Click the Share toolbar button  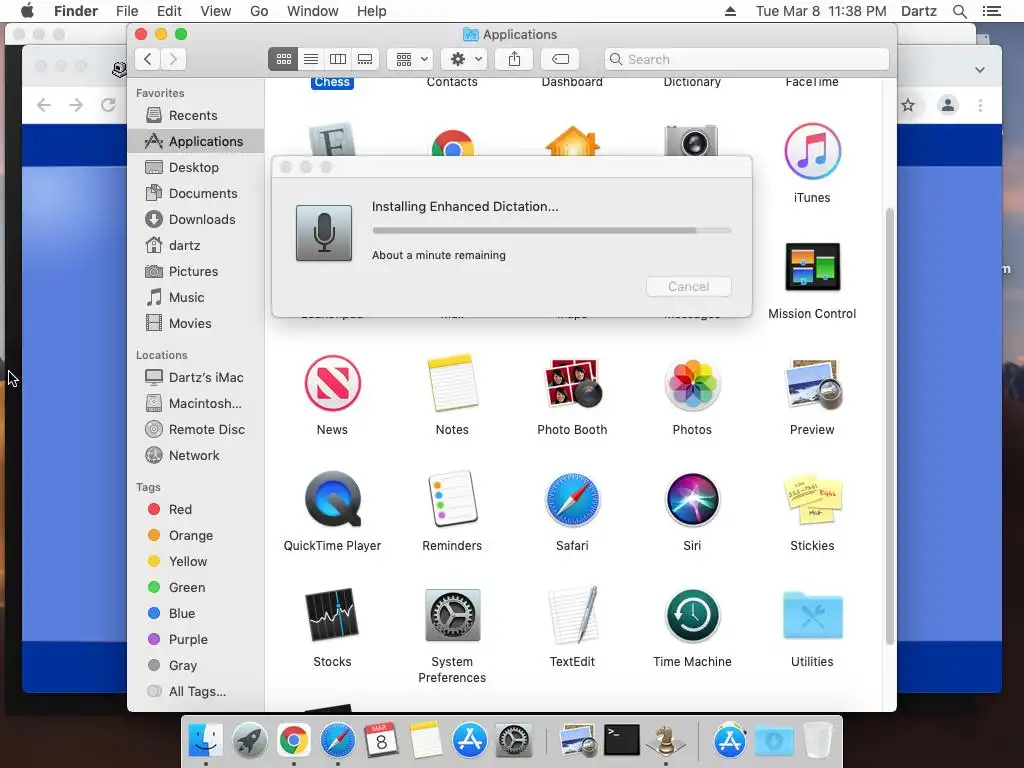tap(515, 59)
